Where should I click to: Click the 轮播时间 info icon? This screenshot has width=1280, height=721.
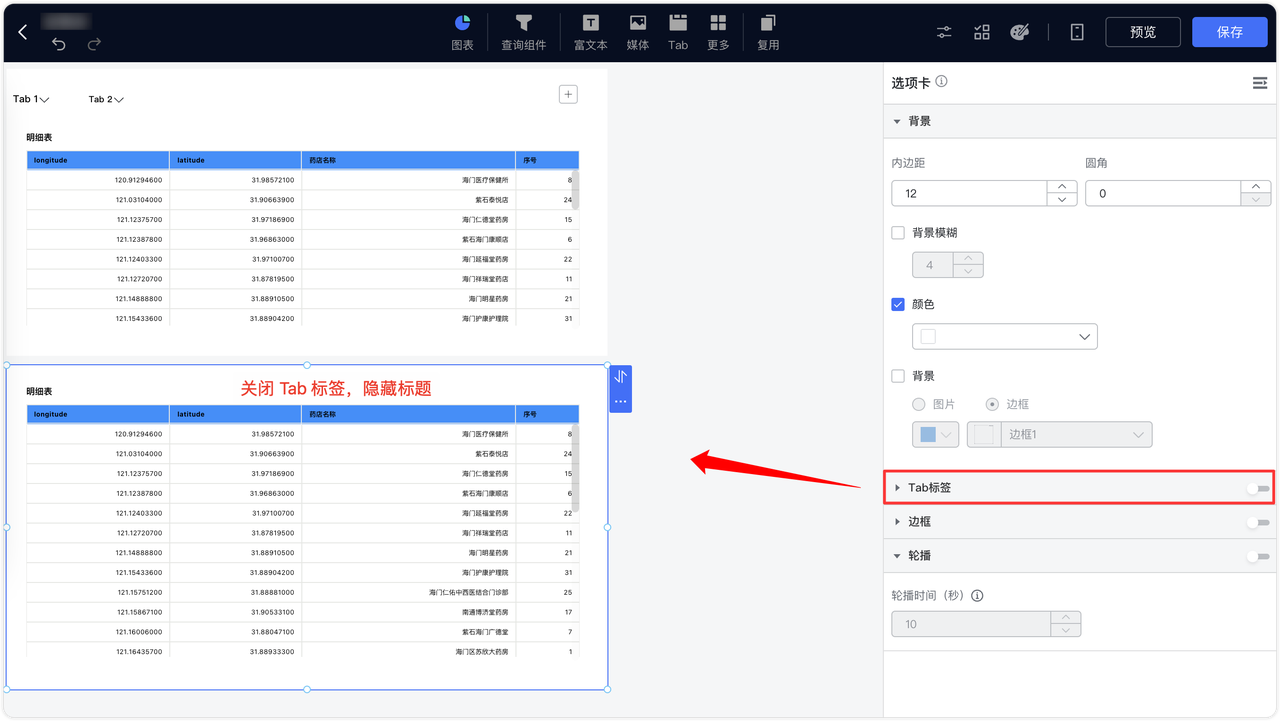977,595
